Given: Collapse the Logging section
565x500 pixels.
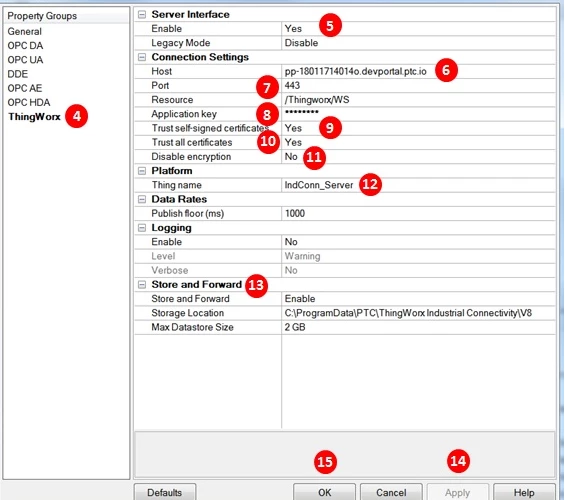Looking at the screenshot, I should coord(142,228).
